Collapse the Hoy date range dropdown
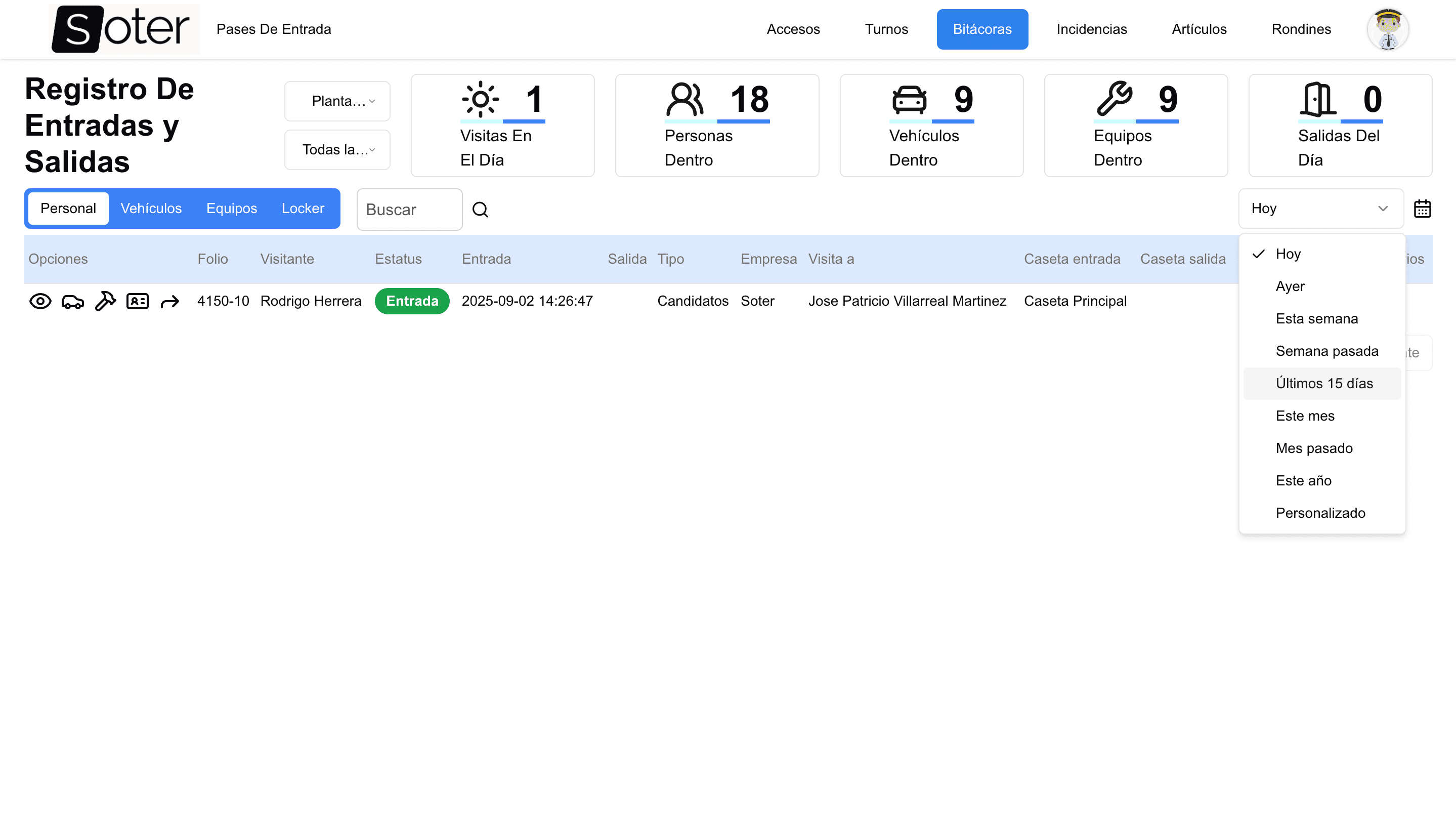This screenshot has height=822, width=1456. point(1320,209)
